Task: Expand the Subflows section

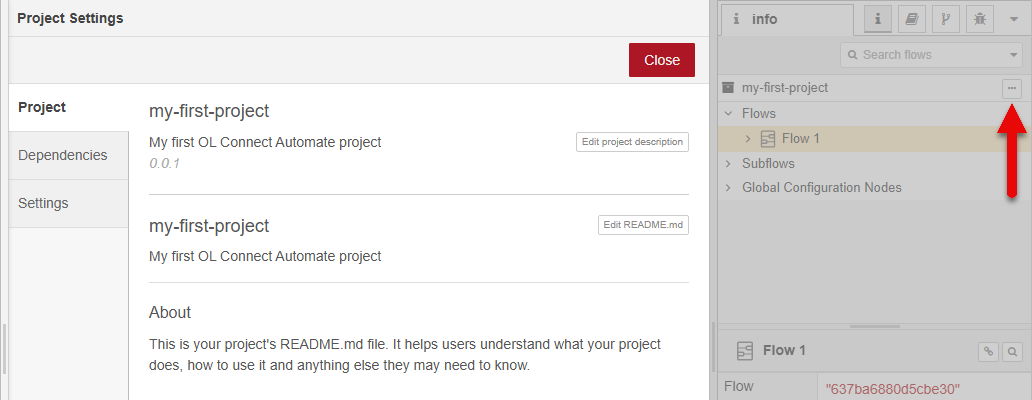Action: pos(728,163)
